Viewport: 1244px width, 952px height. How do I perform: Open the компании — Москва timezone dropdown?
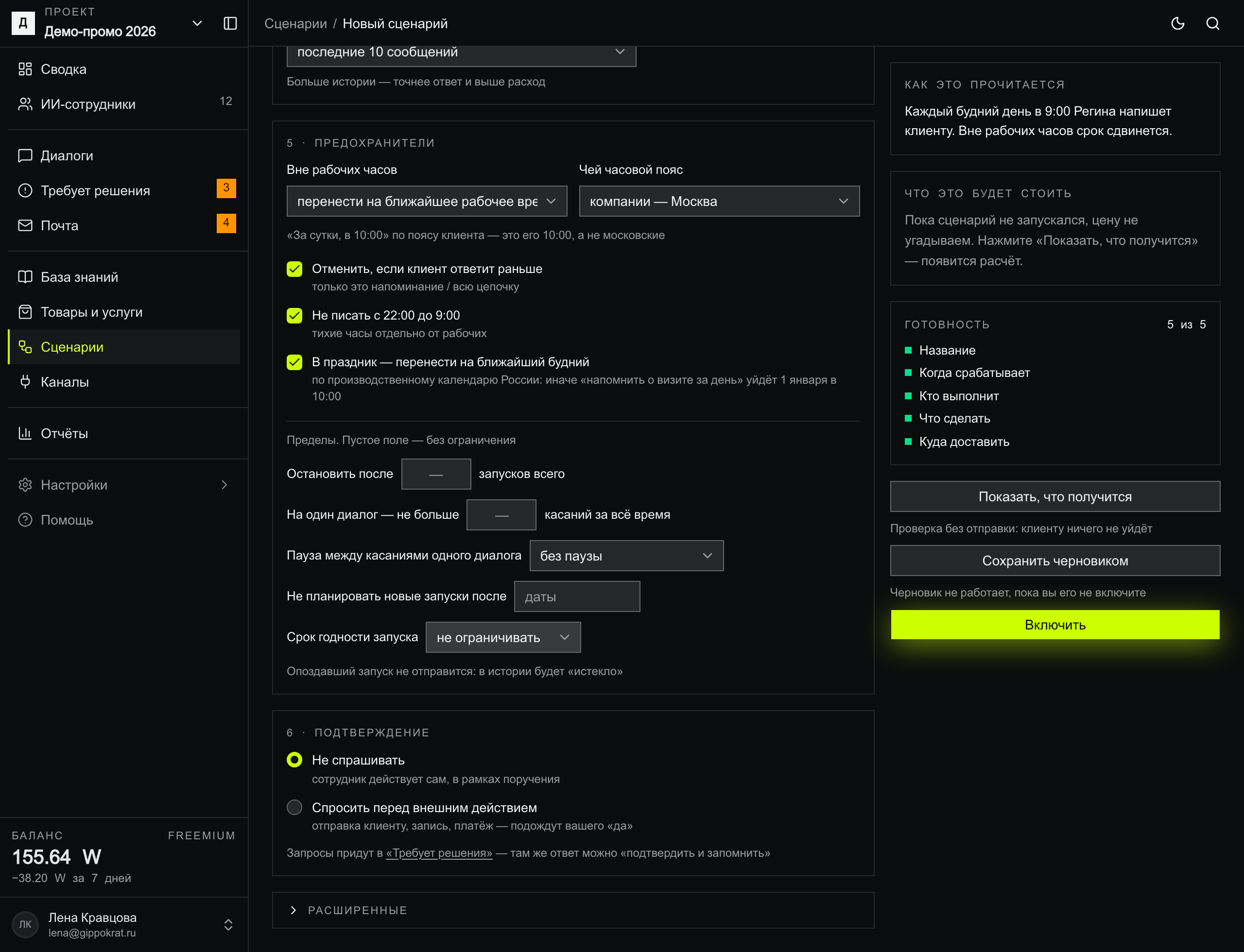[x=719, y=201]
